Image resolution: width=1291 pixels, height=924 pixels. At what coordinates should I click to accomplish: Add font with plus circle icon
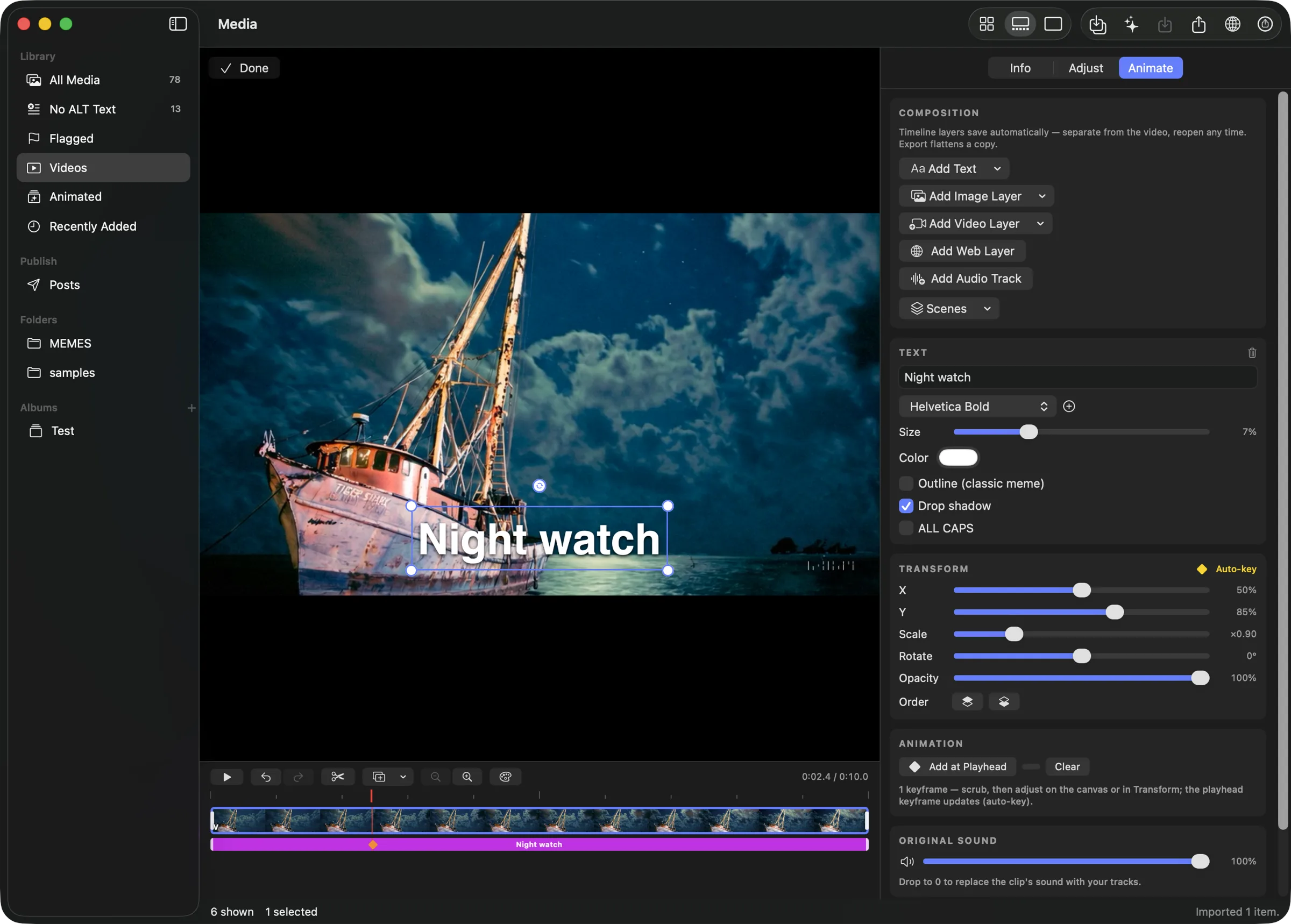click(x=1069, y=406)
